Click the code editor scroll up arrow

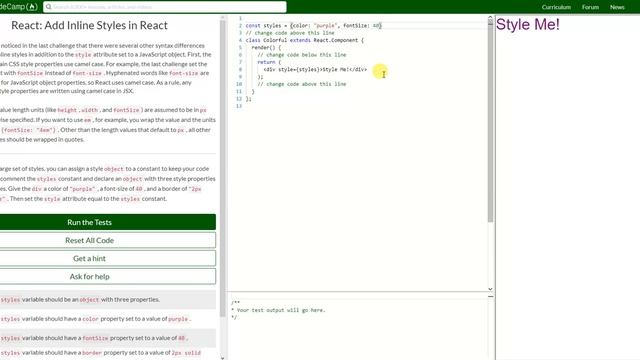click(490, 18)
